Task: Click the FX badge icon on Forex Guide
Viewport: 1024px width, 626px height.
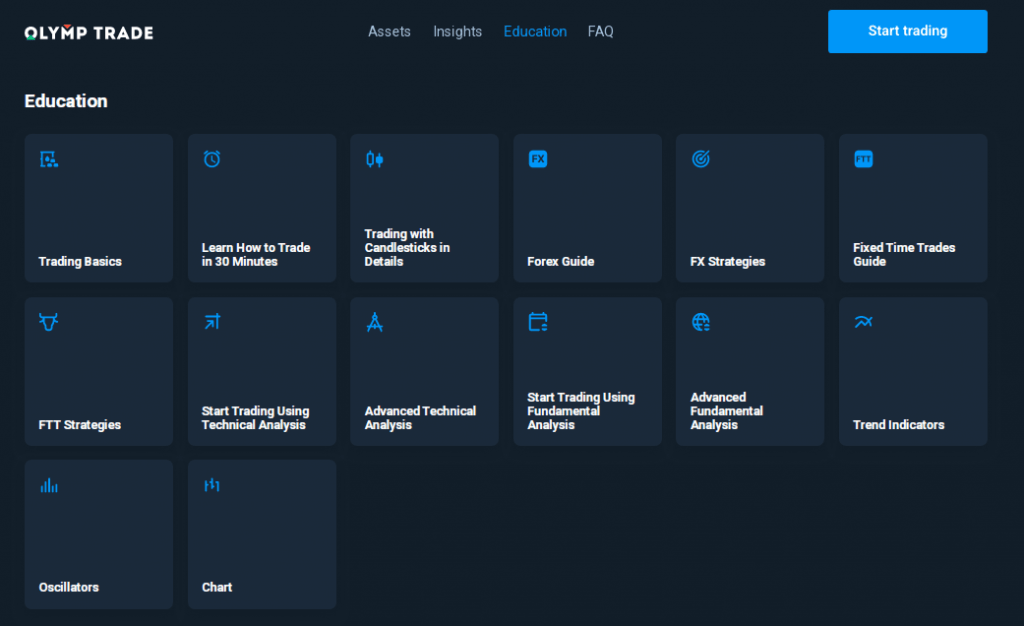Action: click(538, 159)
